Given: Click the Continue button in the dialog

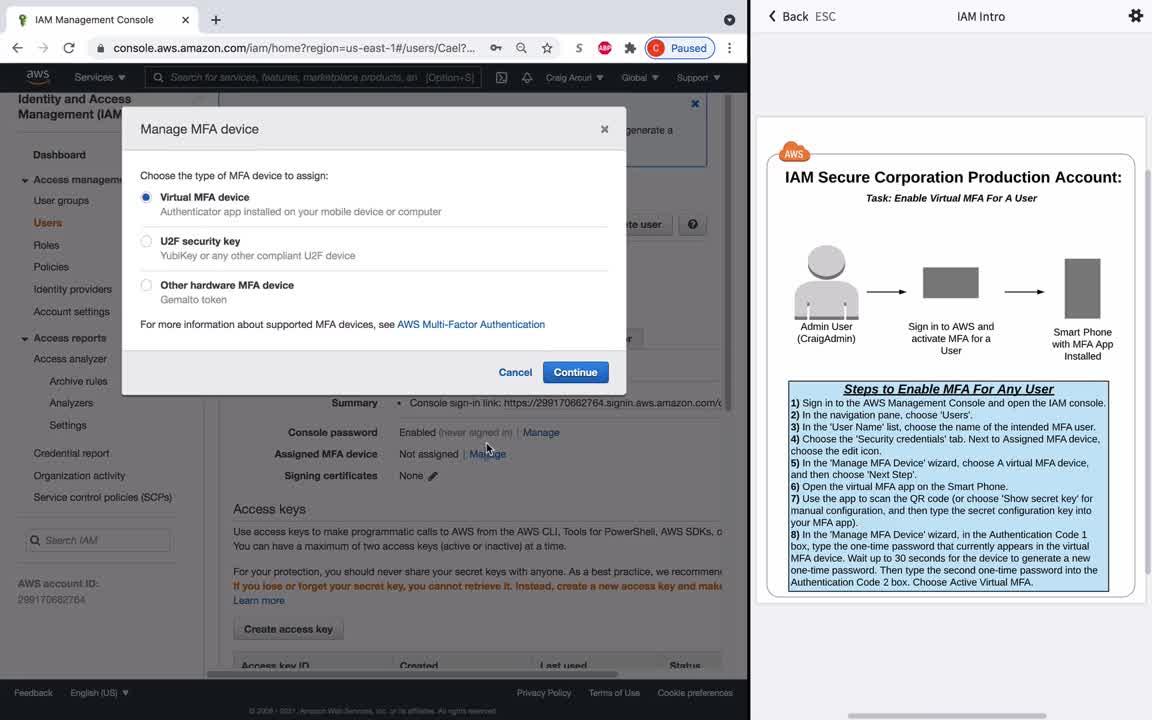Looking at the screenshot, I should coord(575,372).
